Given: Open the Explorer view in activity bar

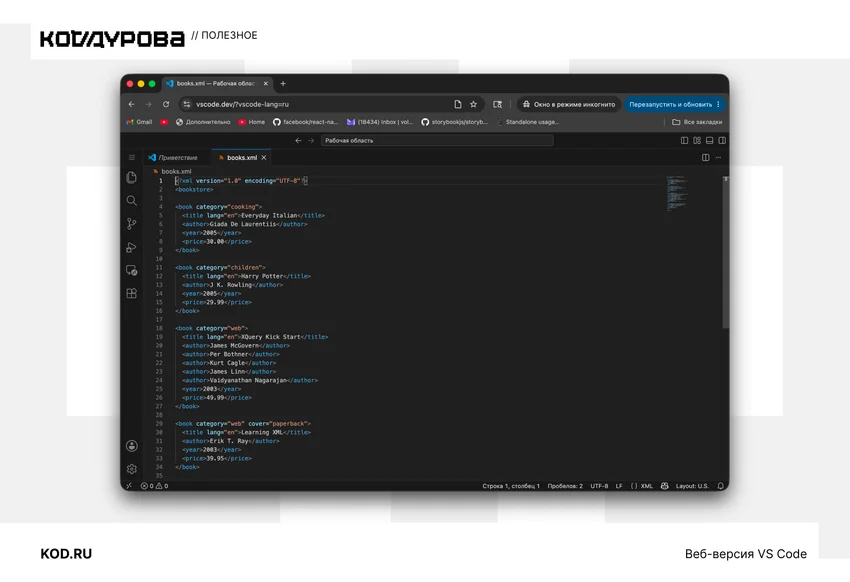Looking at the screenshot, I should tap(131, 177).
